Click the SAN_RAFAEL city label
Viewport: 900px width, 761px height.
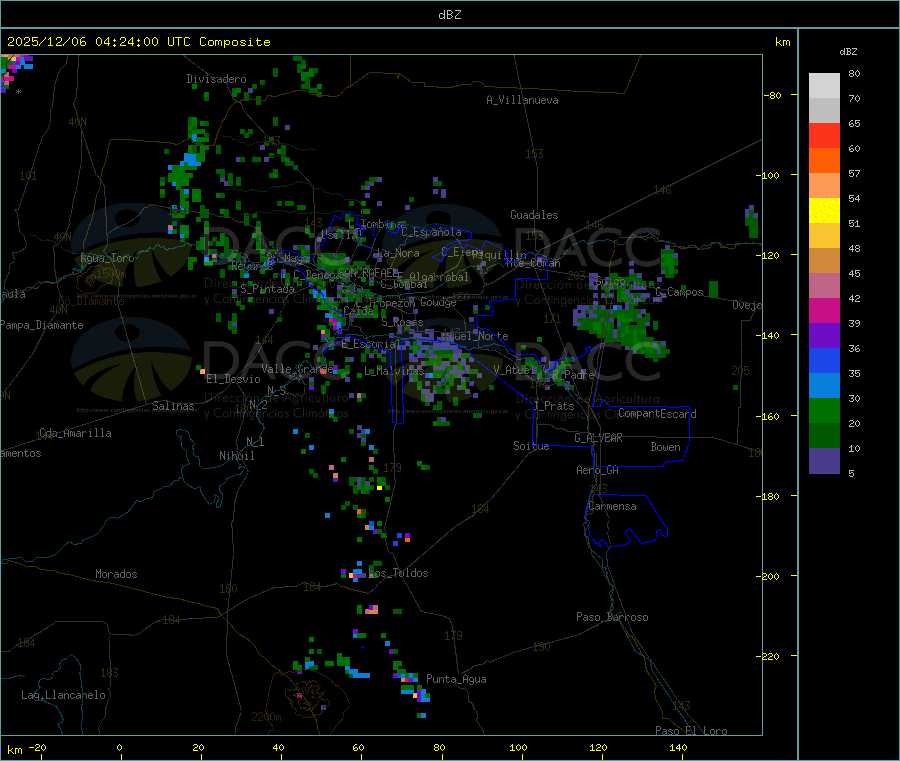368,273
